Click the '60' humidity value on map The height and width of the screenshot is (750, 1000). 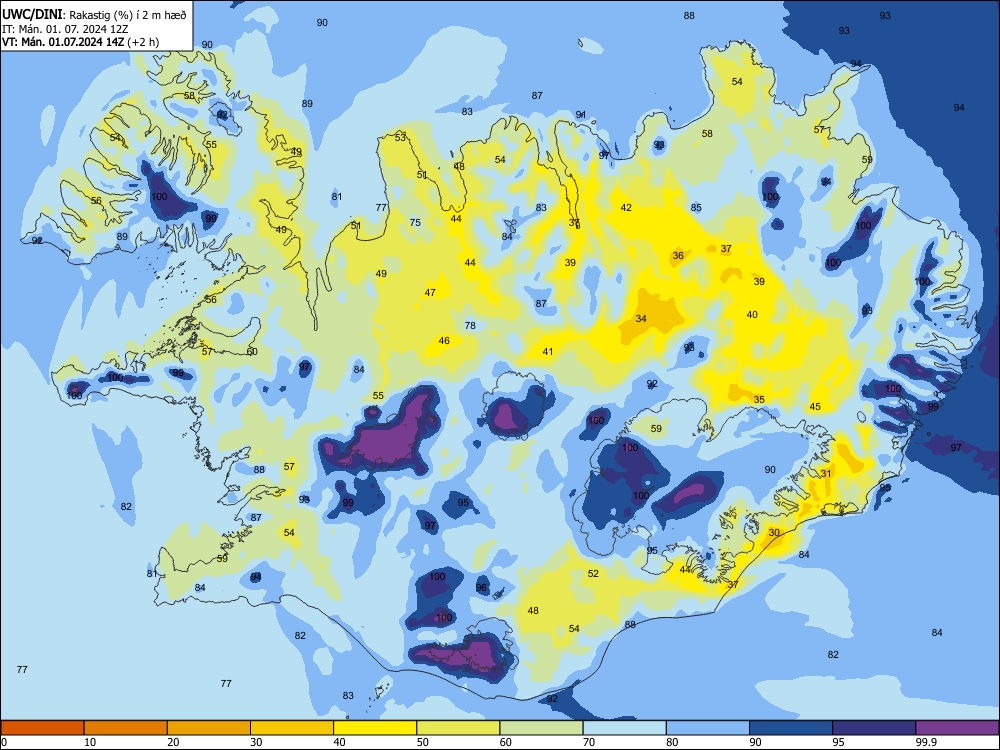[252, 351]
